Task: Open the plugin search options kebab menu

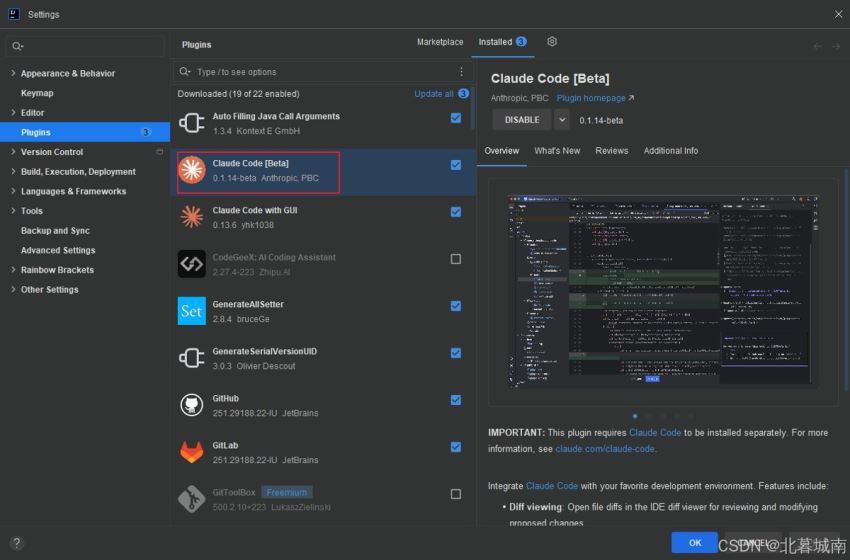Action: click(461, 72)
